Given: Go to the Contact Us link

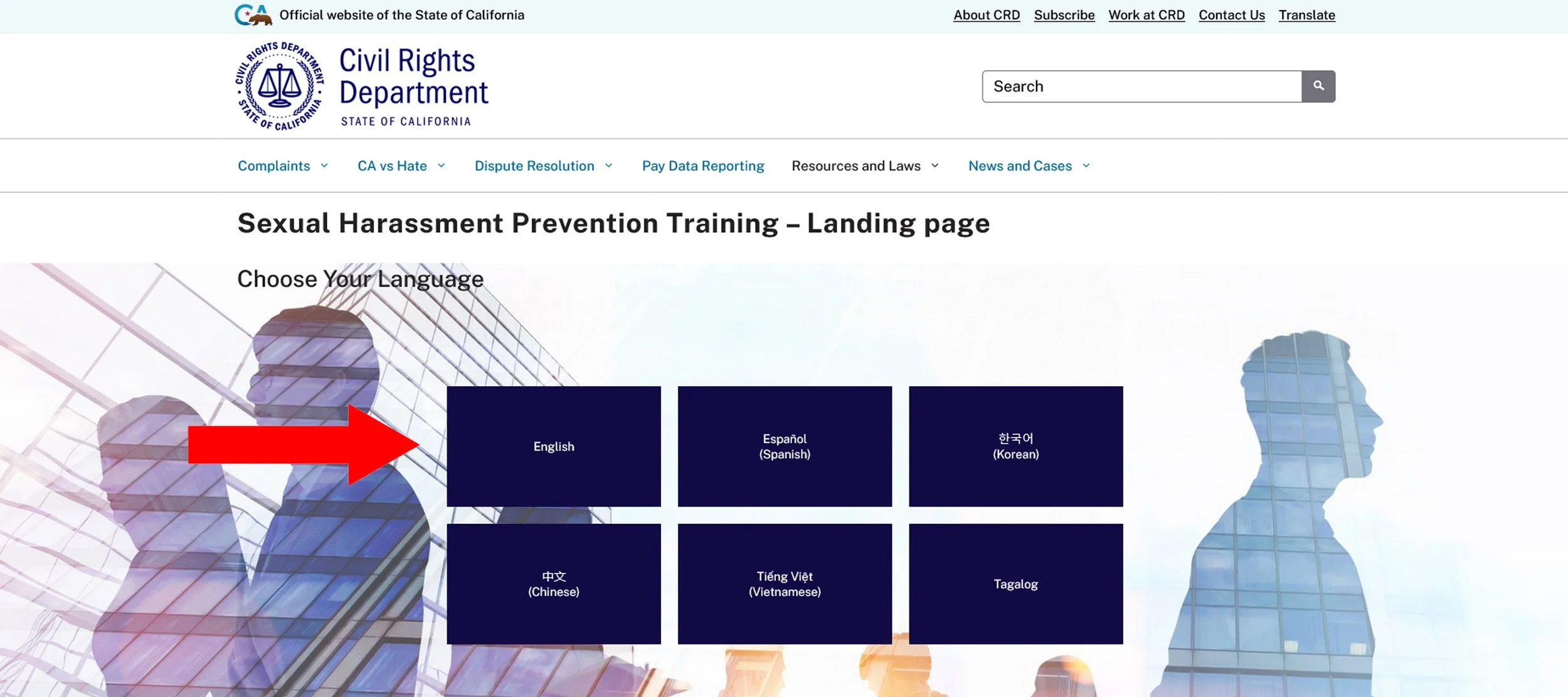Looking at the screenshot, I should [x=1231, y=15].
